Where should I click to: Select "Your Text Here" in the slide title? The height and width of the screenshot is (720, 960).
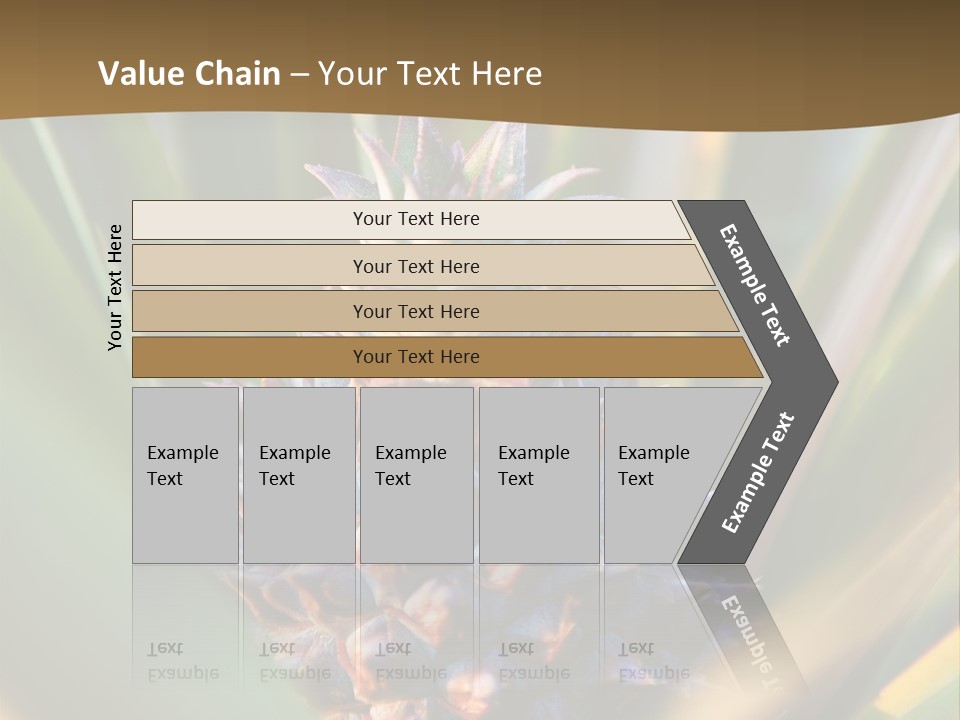pyautogui.click(x=430, y=74)
